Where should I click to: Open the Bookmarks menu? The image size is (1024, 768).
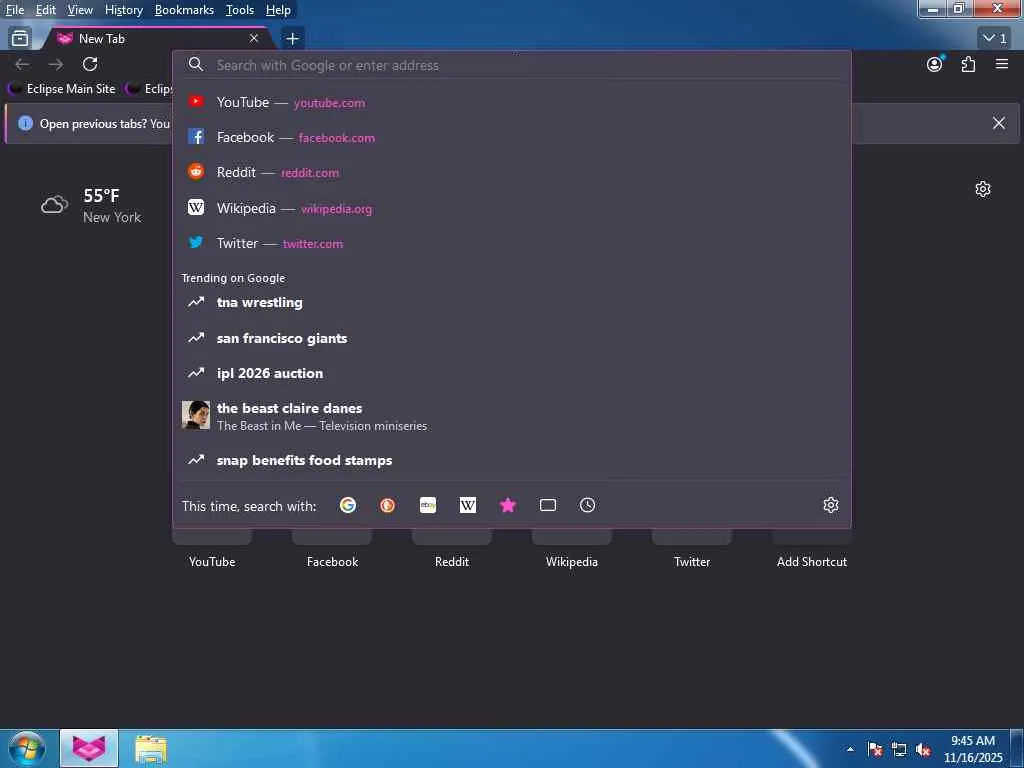(x=184, y=10)
